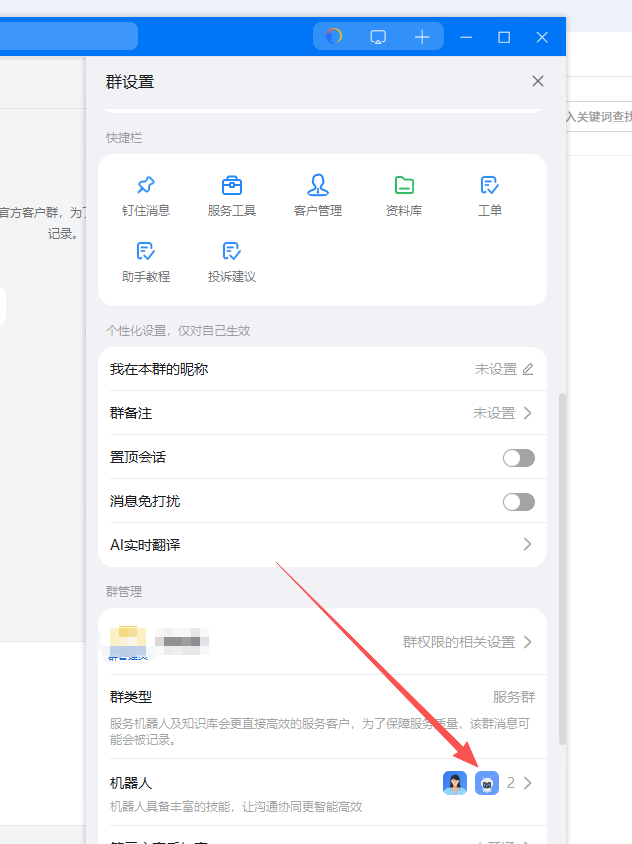
Task: Expand the AI实时翻译 settings row
Action: click(x=527, y=545)
